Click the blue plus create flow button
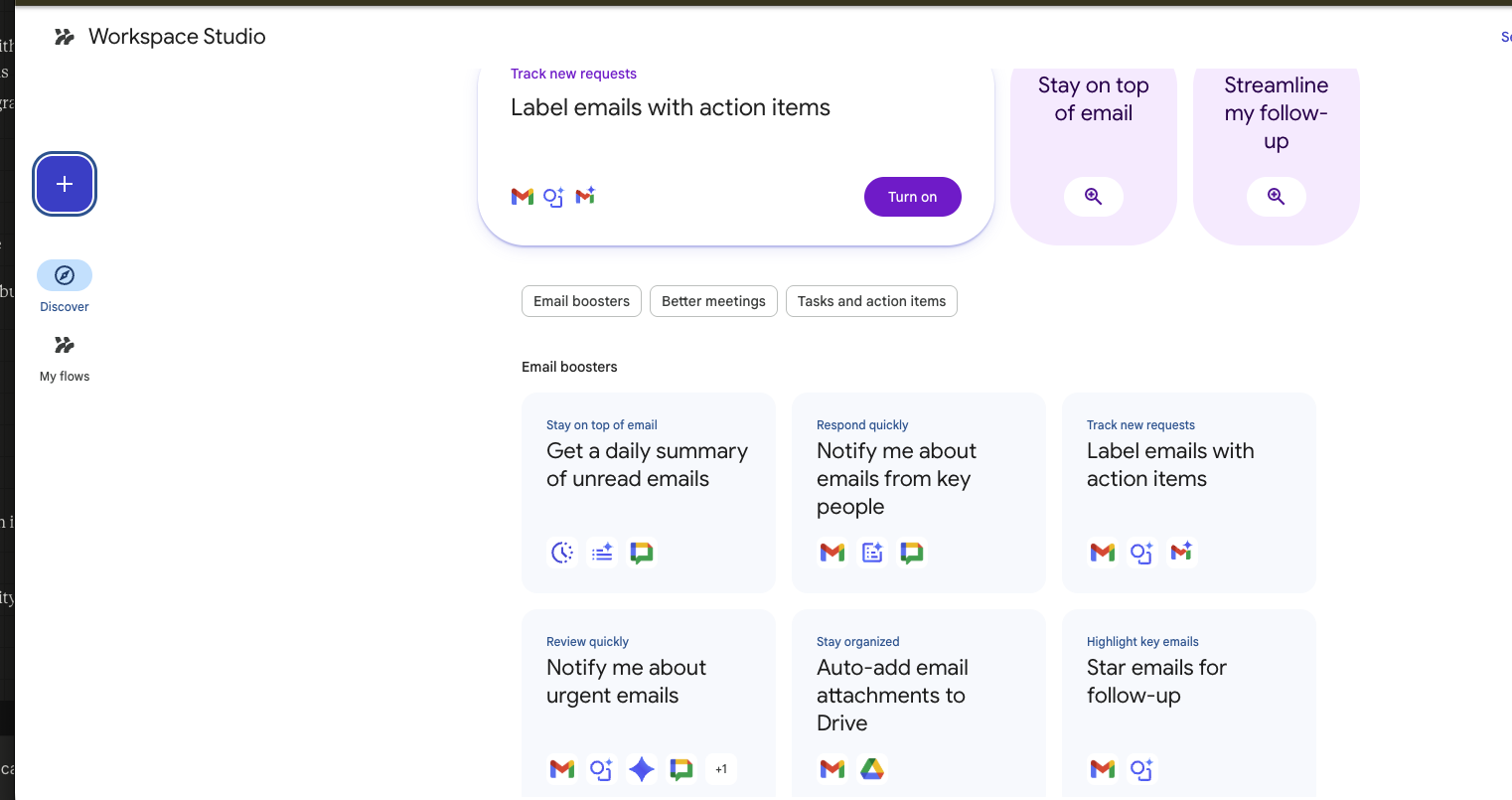1512x800 pixels. point(65,184)
